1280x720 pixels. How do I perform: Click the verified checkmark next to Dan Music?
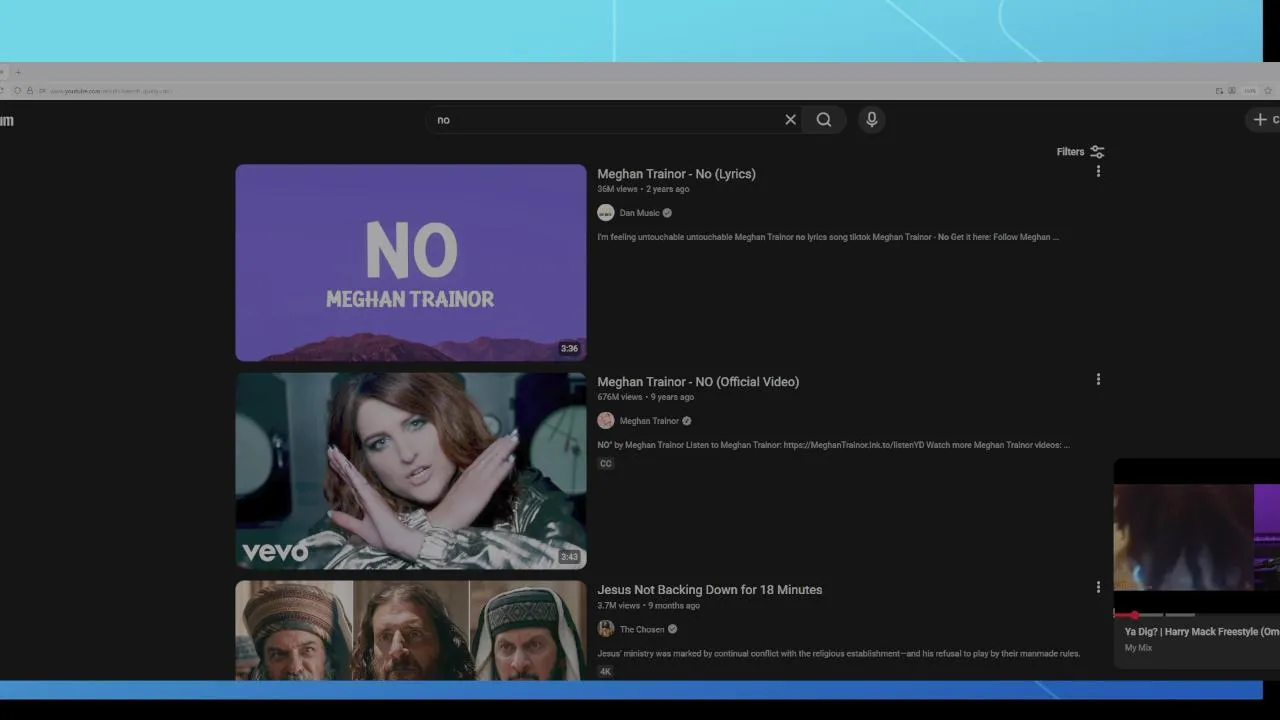coord(667,213)
